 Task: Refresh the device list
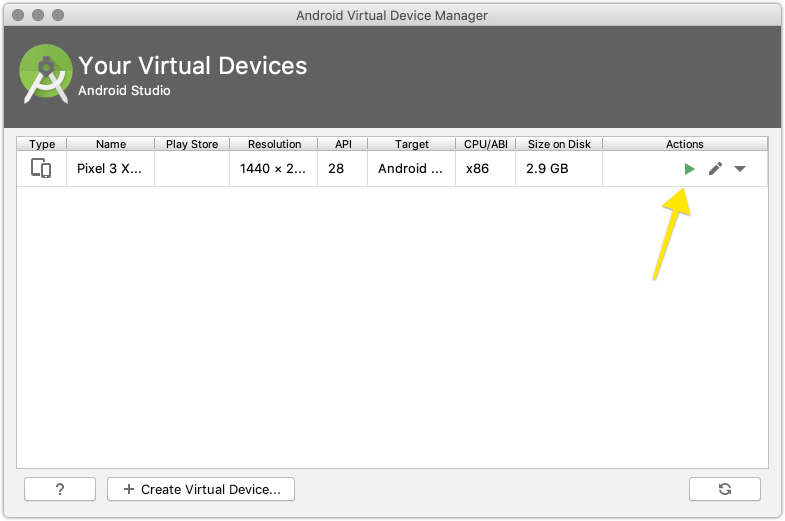click(724, 489)
